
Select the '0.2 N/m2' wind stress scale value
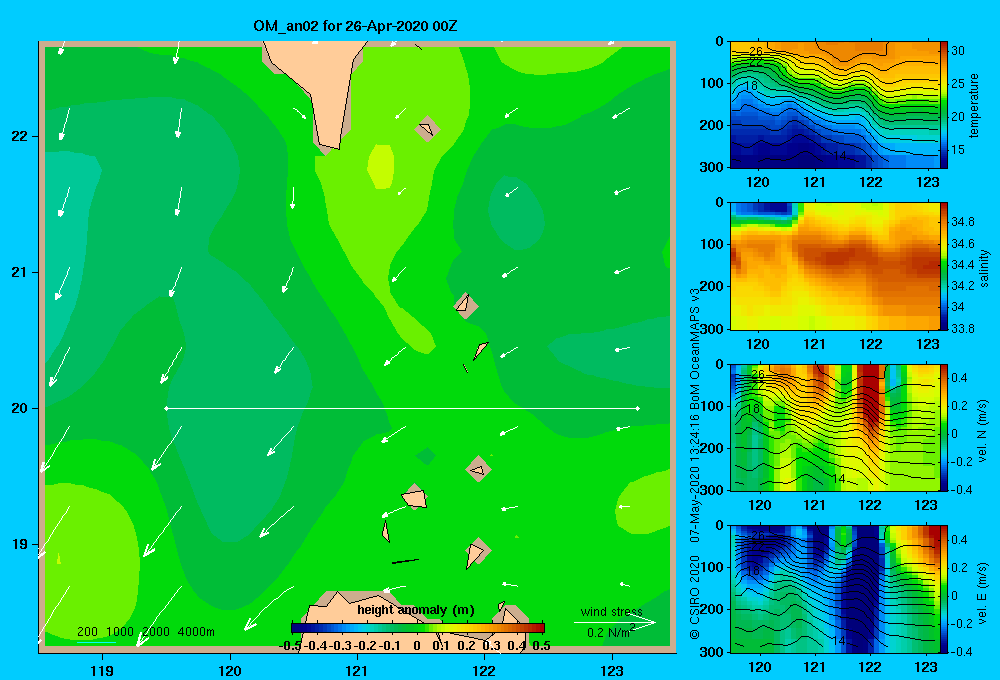tap(611, 632)
